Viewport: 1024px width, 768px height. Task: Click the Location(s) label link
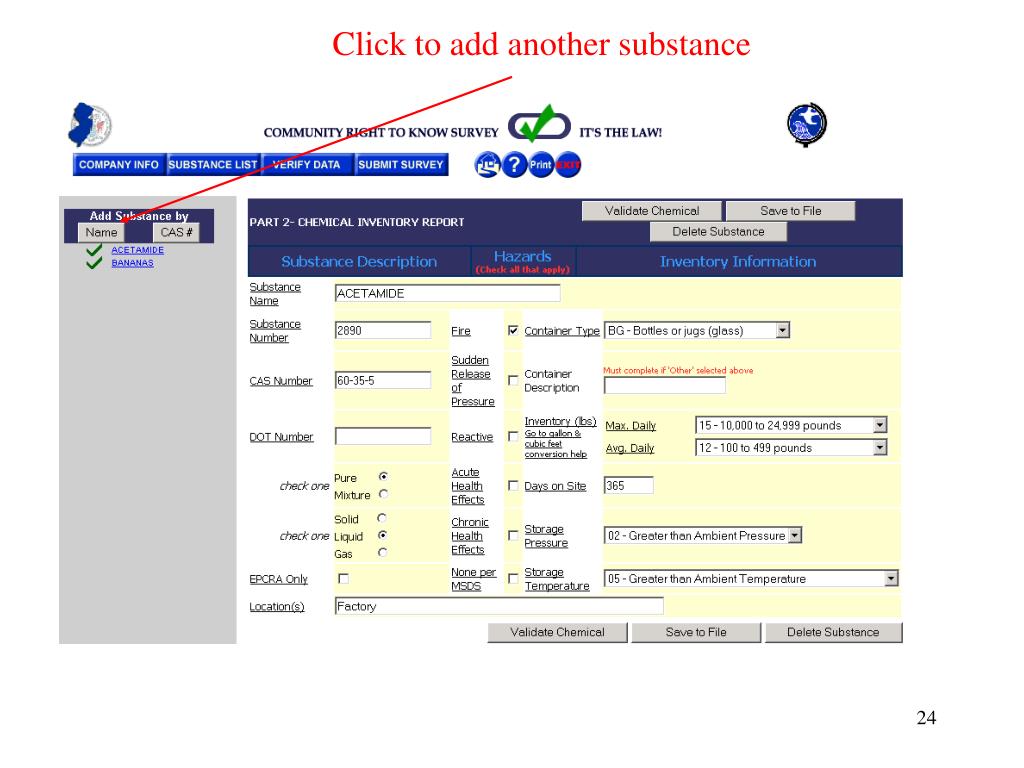point(277,607)
